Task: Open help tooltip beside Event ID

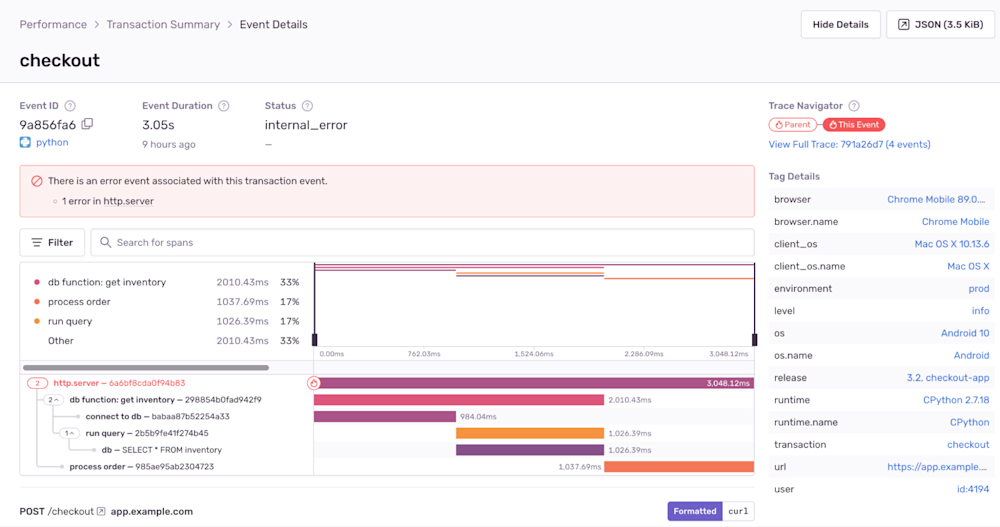Action: (x=70, y=106)
